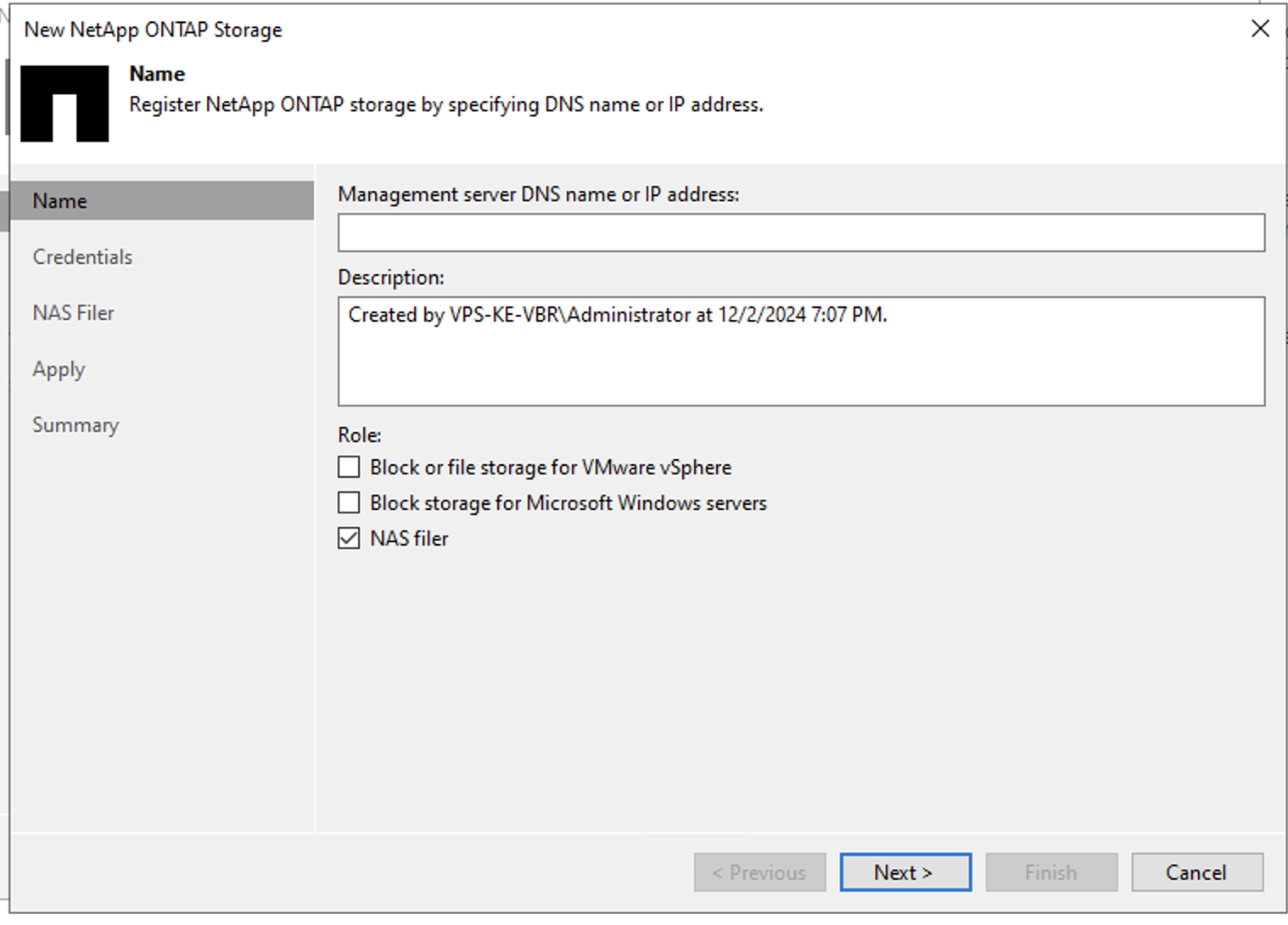The height and width of the screenshot is (925, 1288).
Task: Click the bold 'Name' header title
Action: tap(157, 74)
